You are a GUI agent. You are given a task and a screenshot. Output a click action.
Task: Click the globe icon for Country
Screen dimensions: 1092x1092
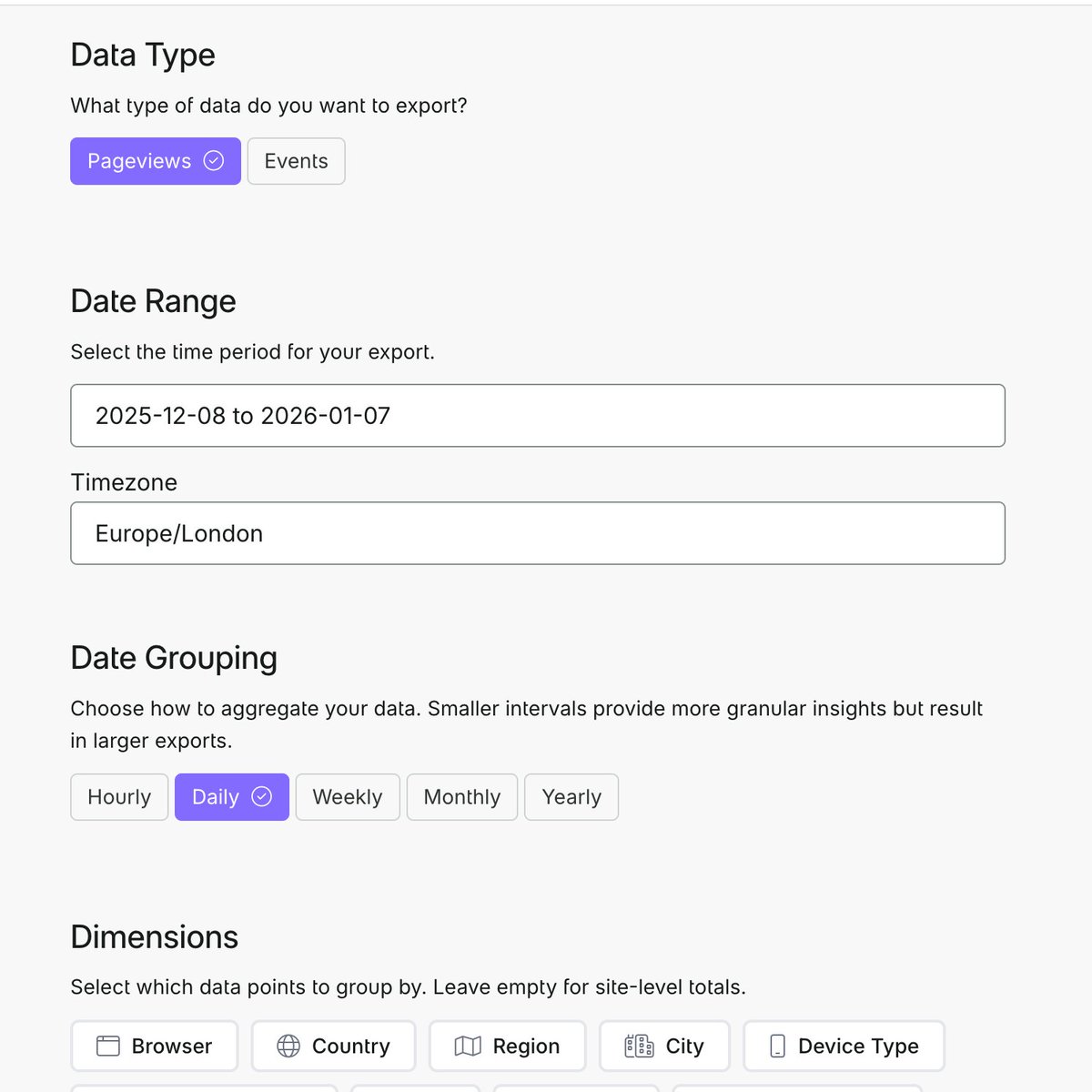tap(288, 1046)
